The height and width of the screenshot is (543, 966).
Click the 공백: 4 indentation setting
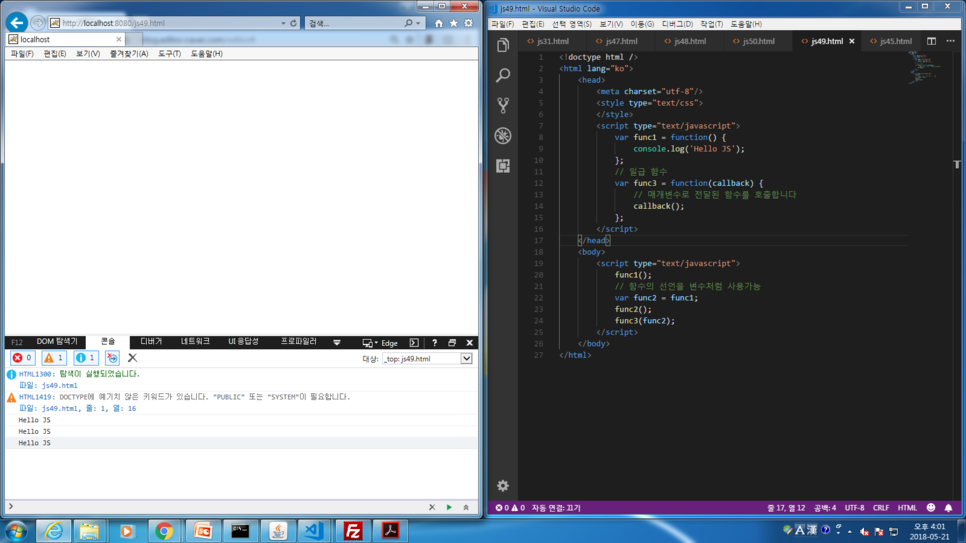[x=825, y=508]
